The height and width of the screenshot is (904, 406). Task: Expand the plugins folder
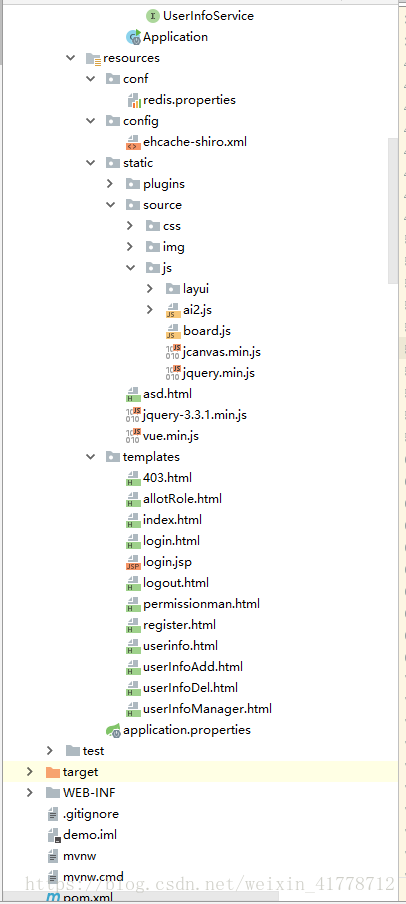[x=111, y=184]
